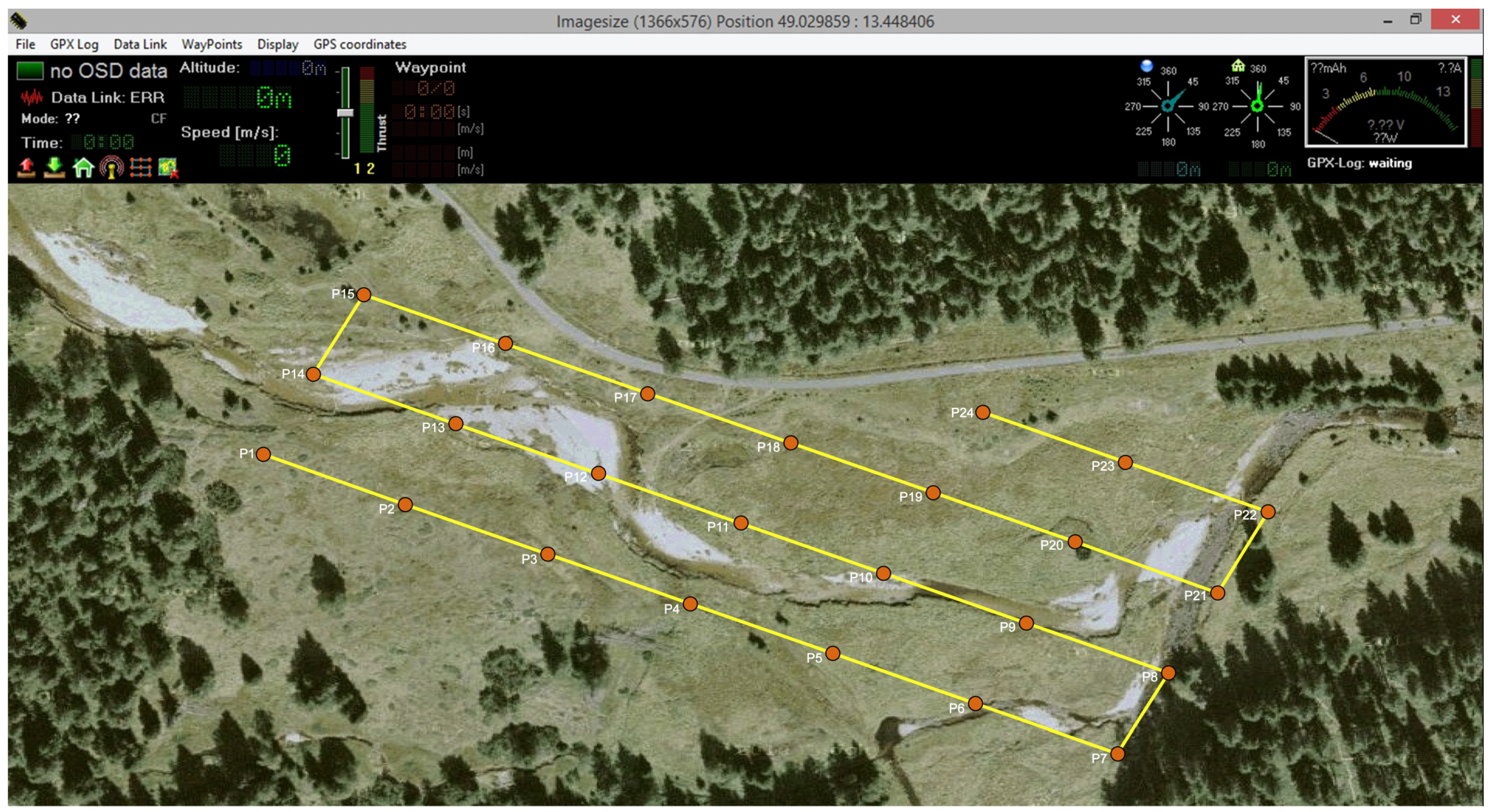1488x812 pixels.
Task: Adjust the Thrust slider
Action: 347,113
